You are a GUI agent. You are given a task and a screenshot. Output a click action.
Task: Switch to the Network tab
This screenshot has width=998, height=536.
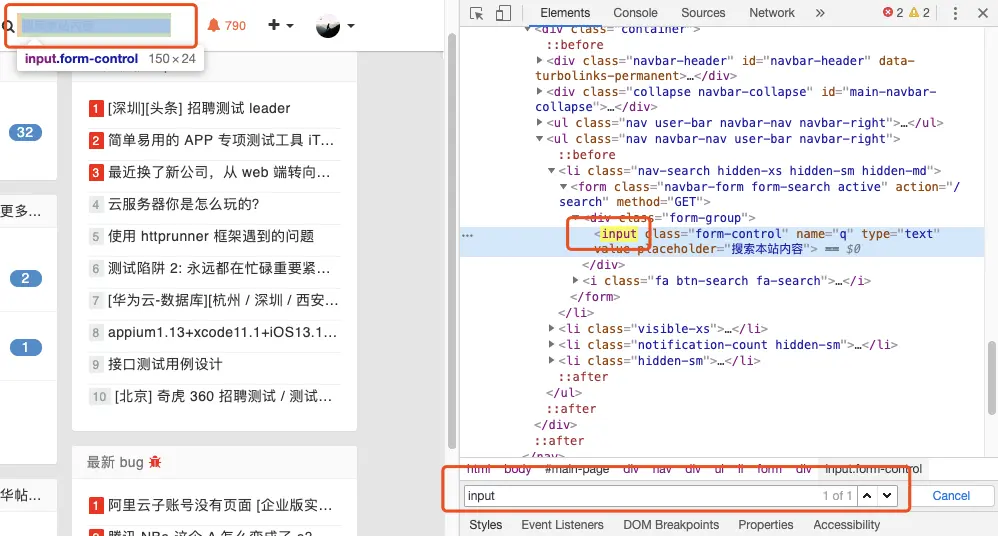(771, 13)
